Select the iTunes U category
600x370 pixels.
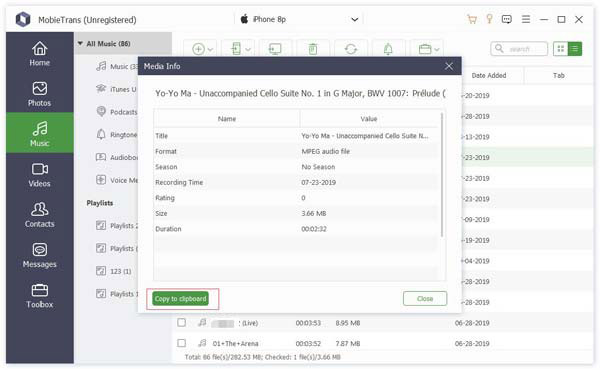click(117, 89)
